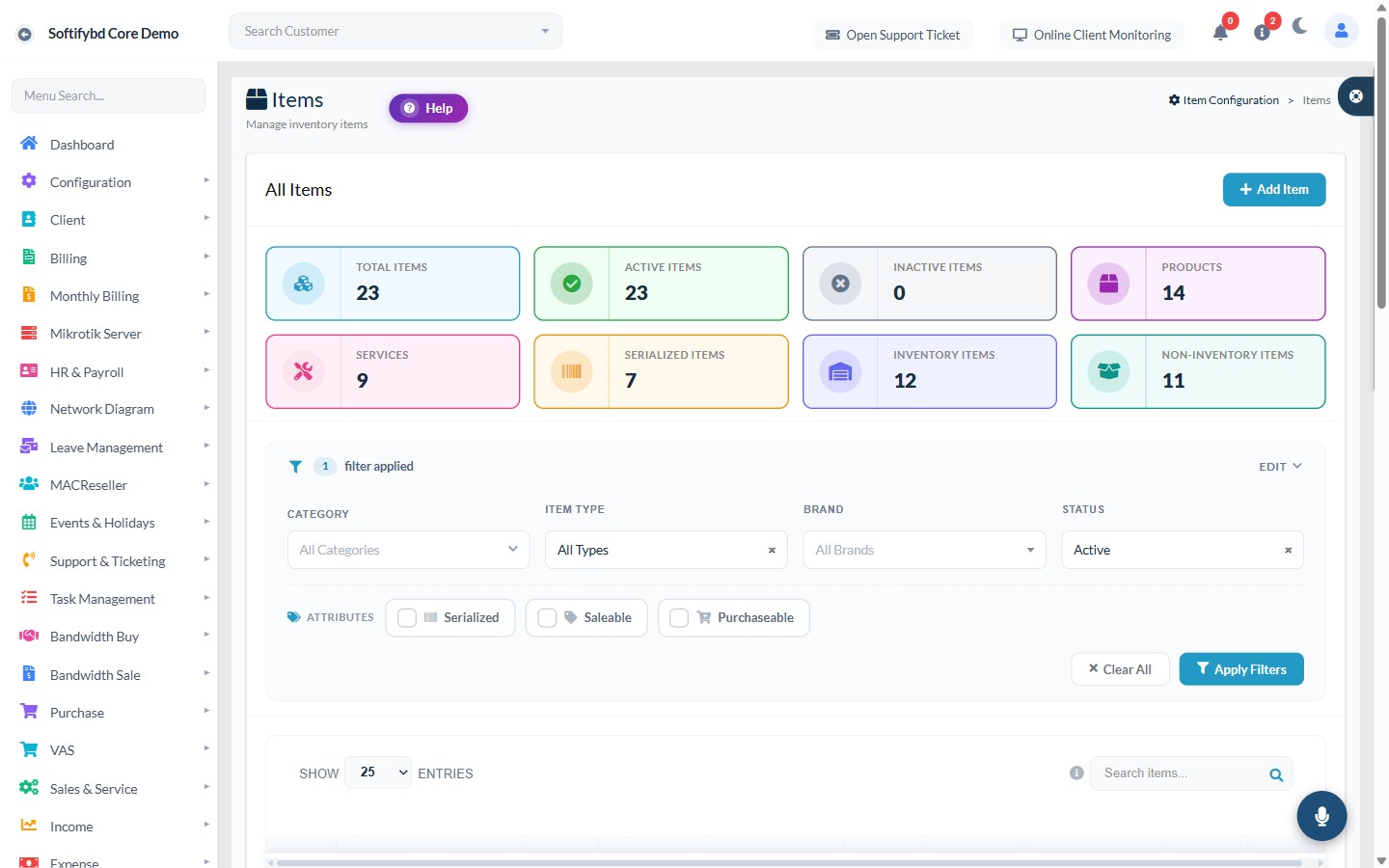
Task: Toggle dark mode moon icon
Action: coord(1300,27)
